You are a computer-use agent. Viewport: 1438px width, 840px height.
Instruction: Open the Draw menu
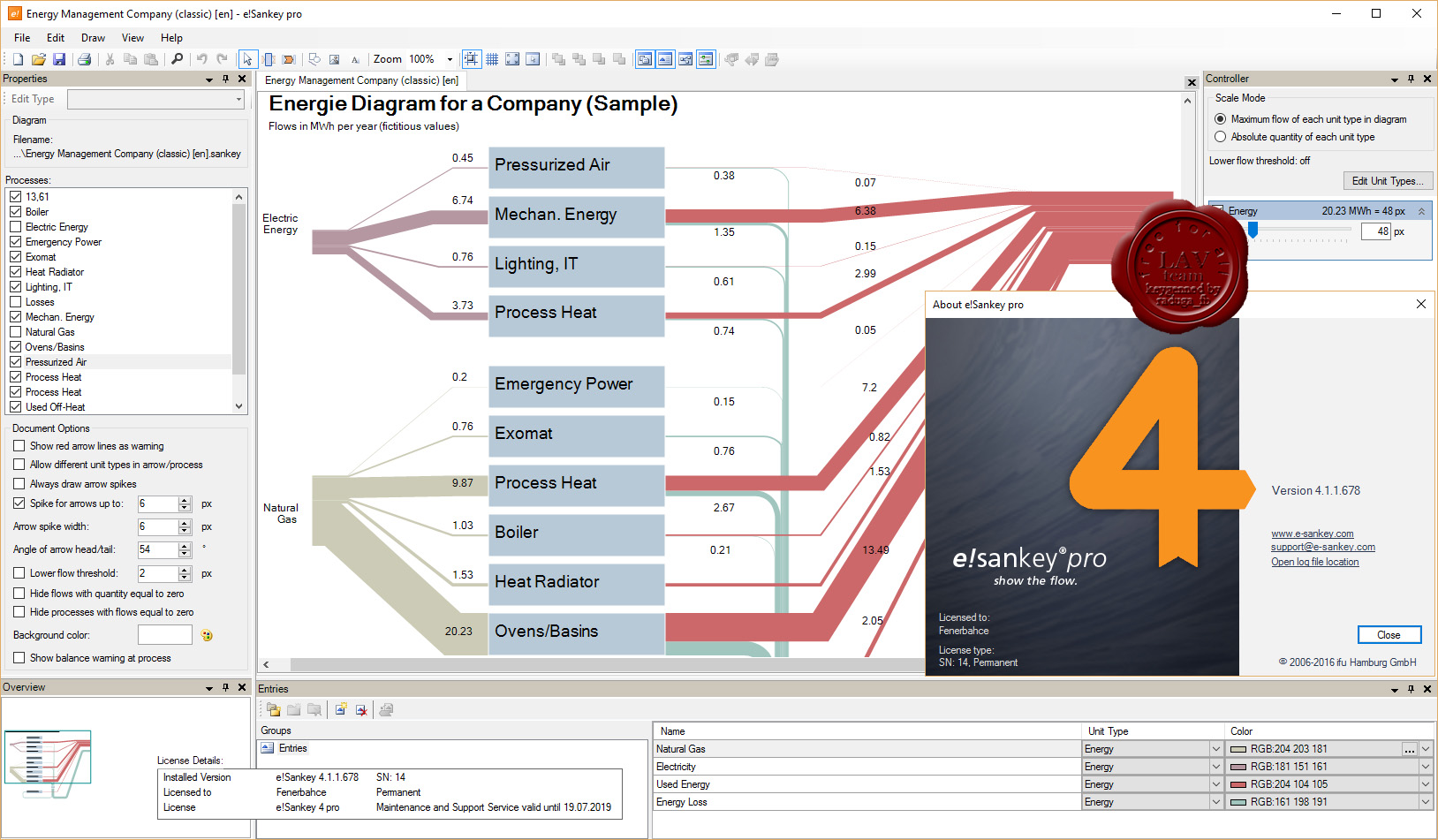[93, 38]
